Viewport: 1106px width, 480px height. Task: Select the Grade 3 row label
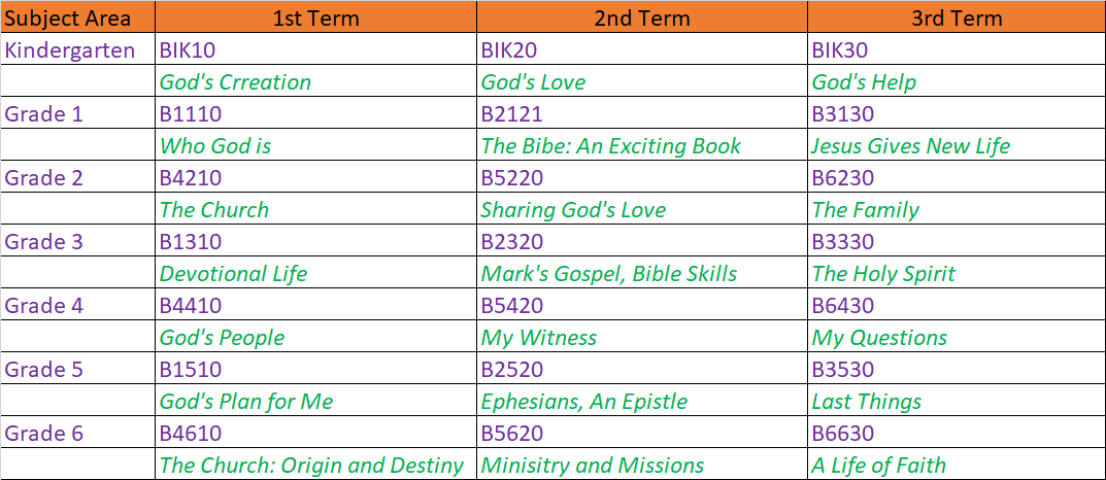tap(43, 242)
